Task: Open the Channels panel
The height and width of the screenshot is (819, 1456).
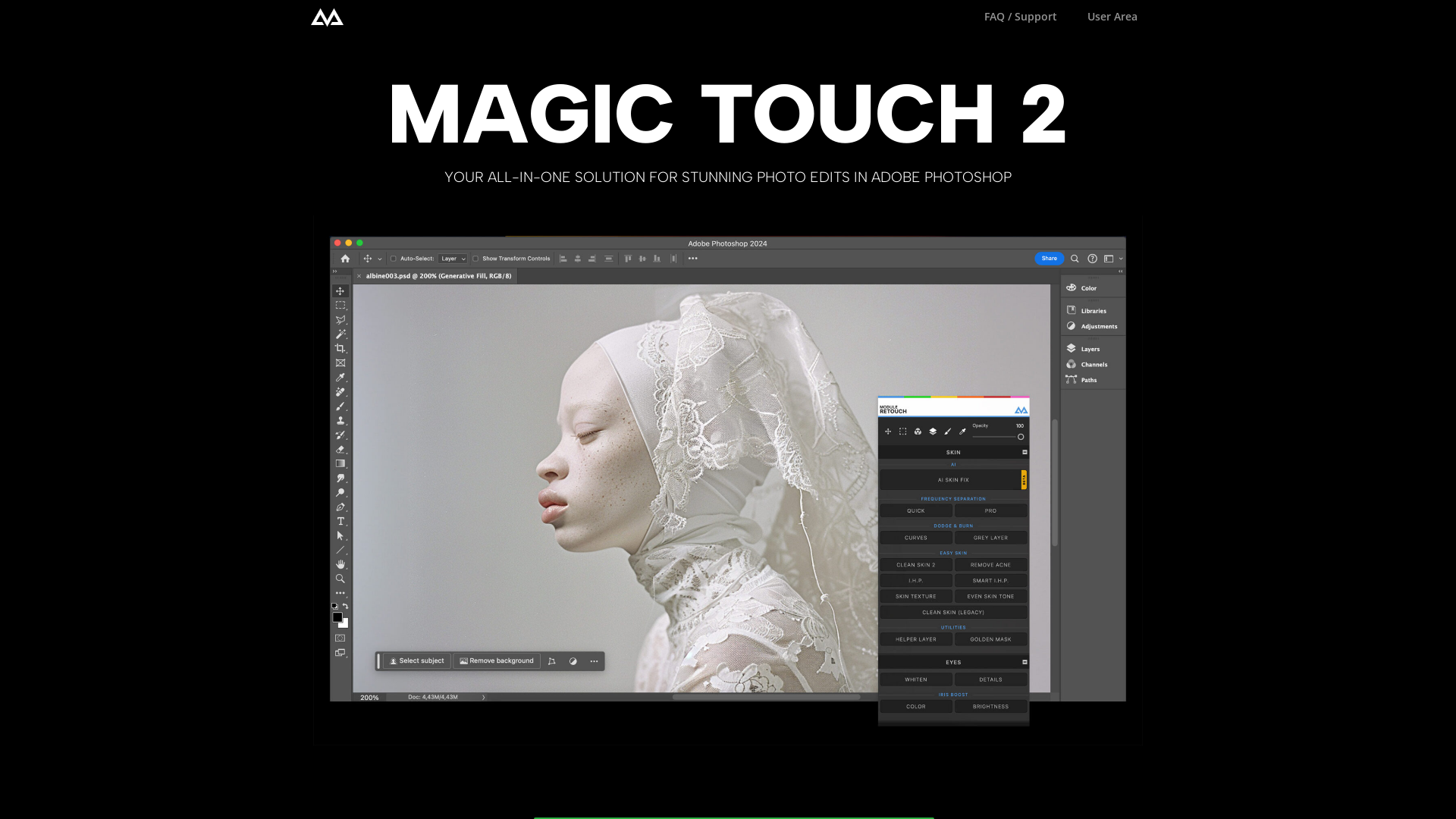Action: pyautogui.click(x=1087, y=364)
